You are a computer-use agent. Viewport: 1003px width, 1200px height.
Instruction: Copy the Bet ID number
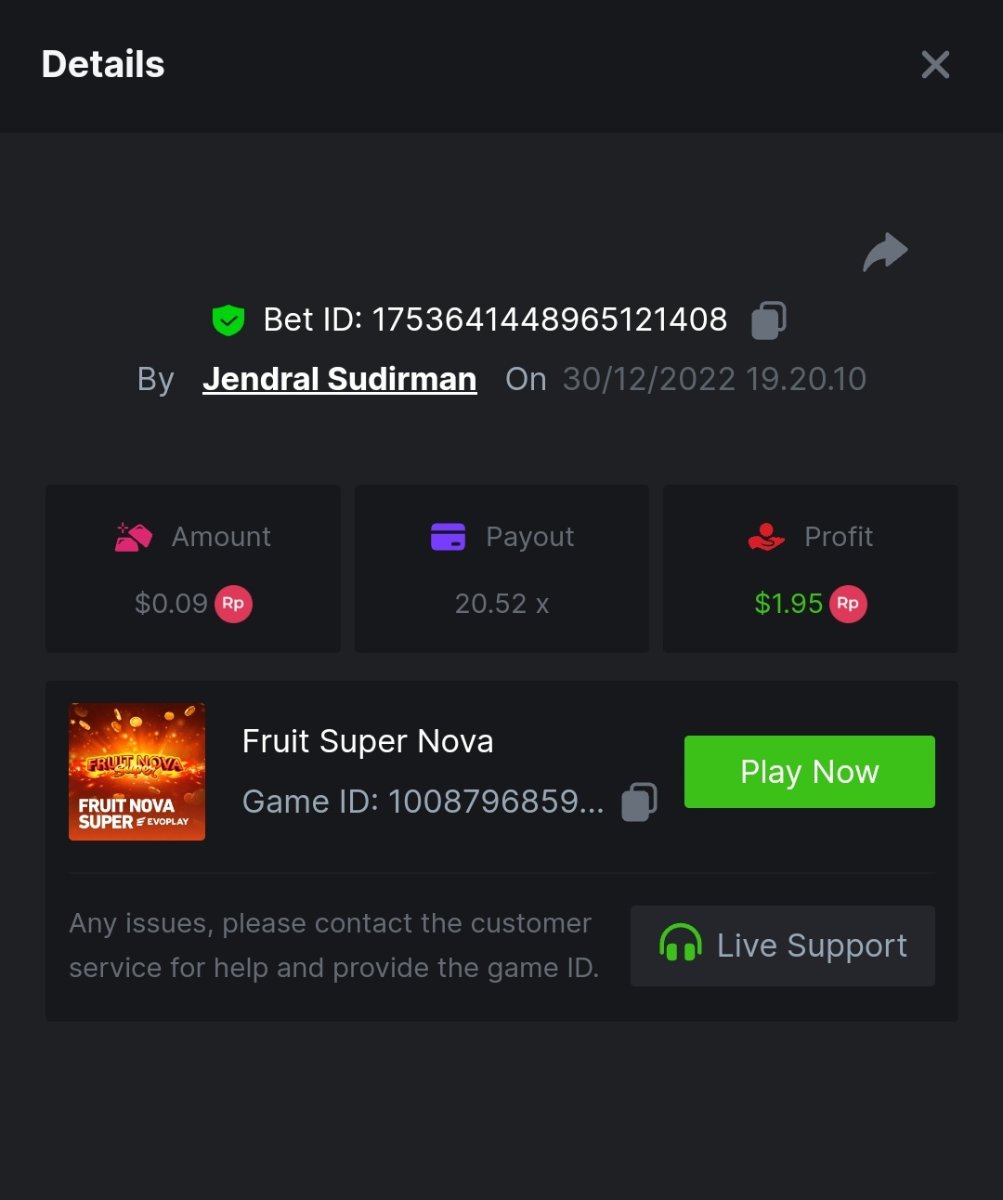(x=768, y=320)
